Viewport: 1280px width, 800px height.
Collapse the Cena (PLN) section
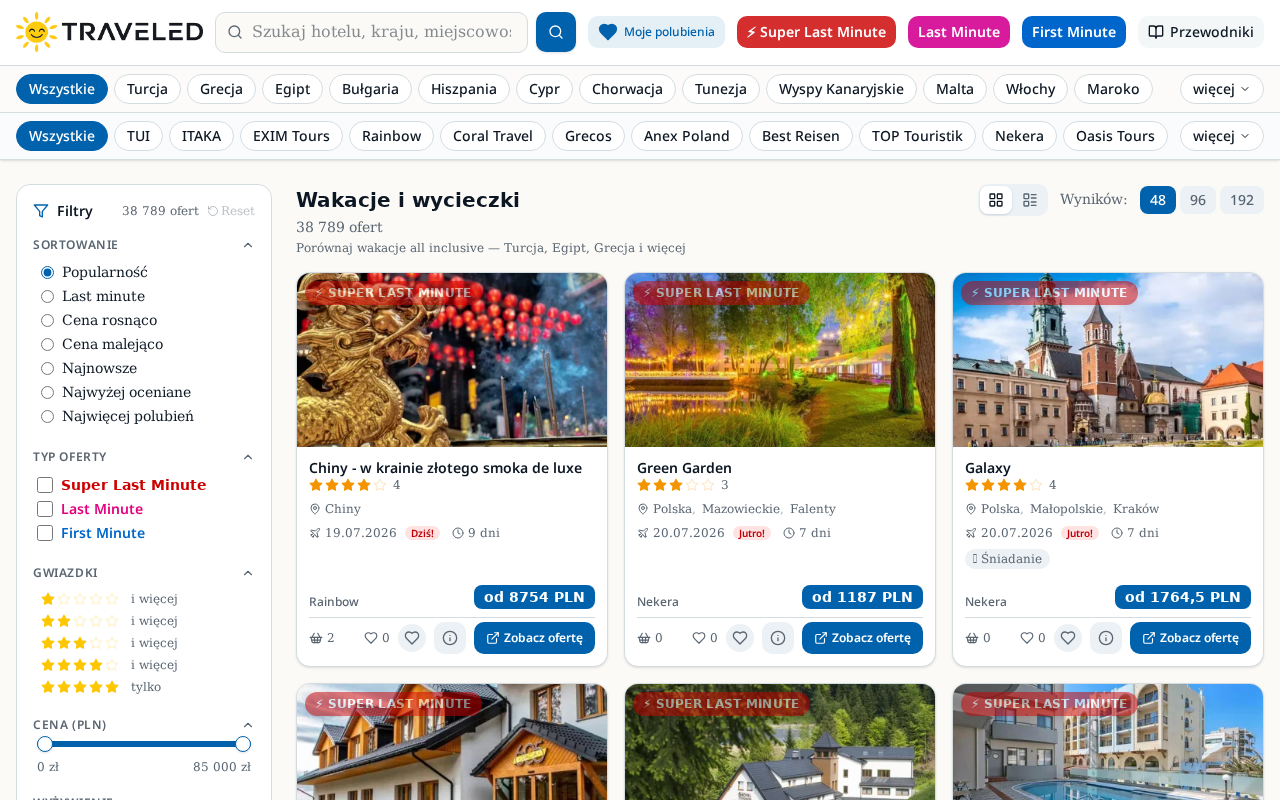coord(248,725)
